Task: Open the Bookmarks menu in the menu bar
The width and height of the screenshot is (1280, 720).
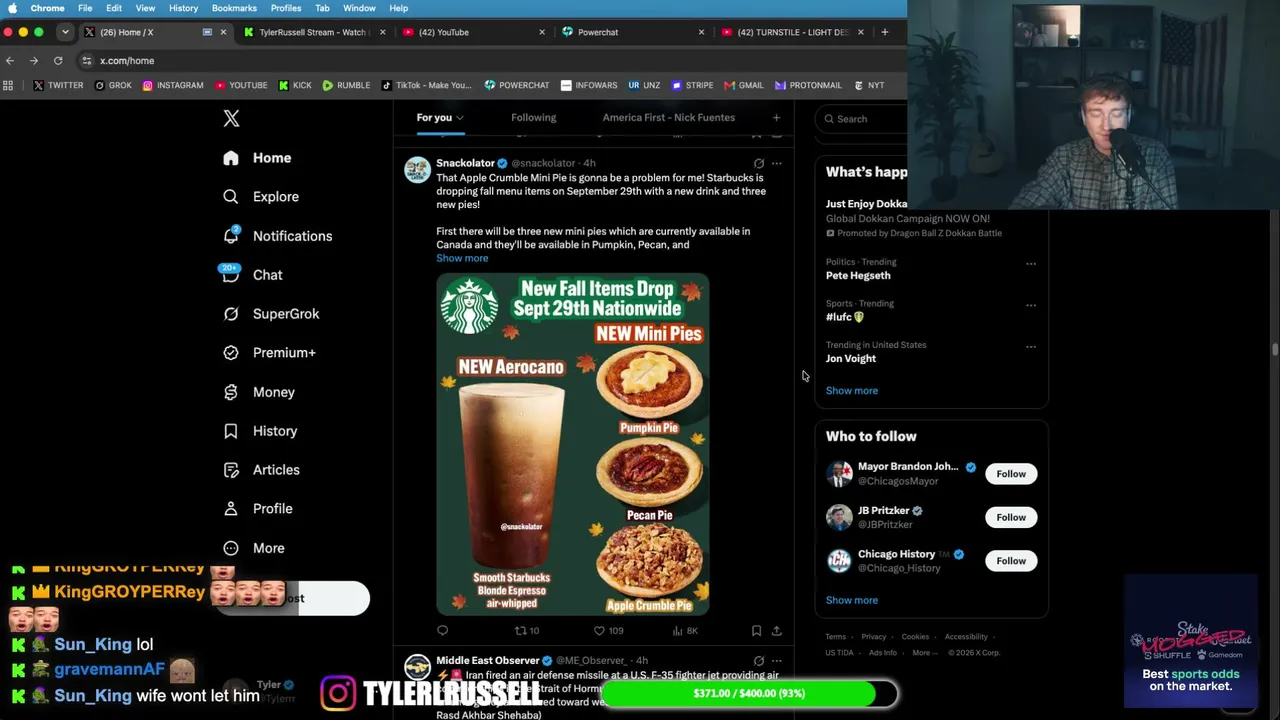Action: click(x=234, y=8)
